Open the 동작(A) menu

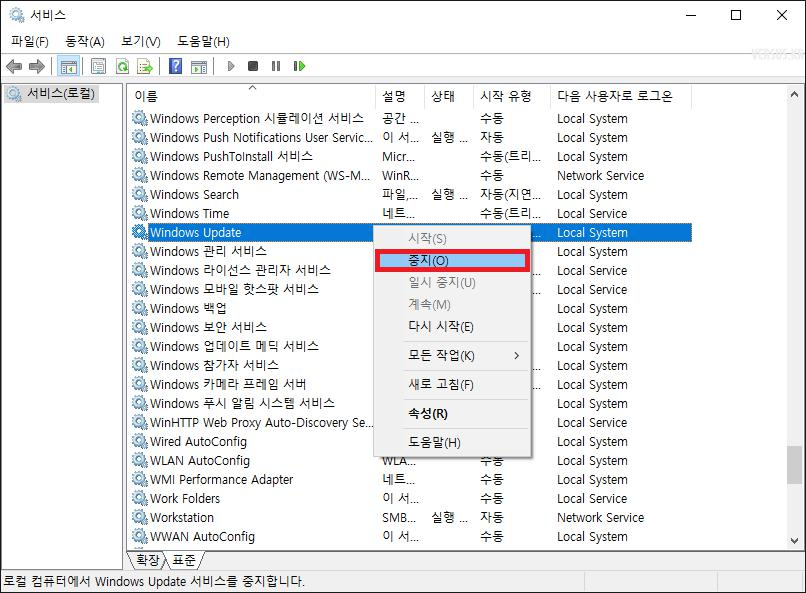(x=85, y=41)
